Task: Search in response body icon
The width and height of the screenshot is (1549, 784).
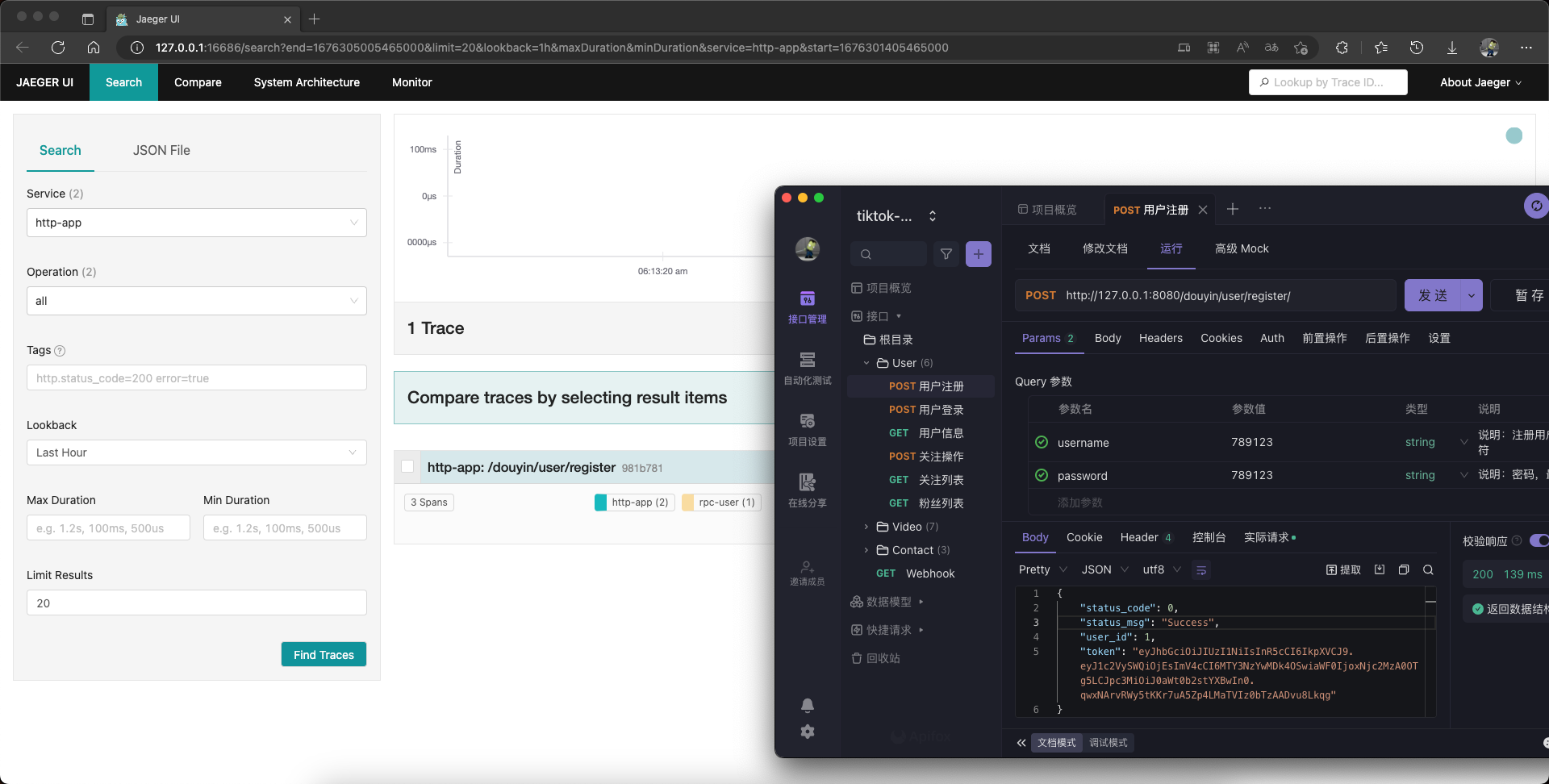Action: pos(1428,569)
